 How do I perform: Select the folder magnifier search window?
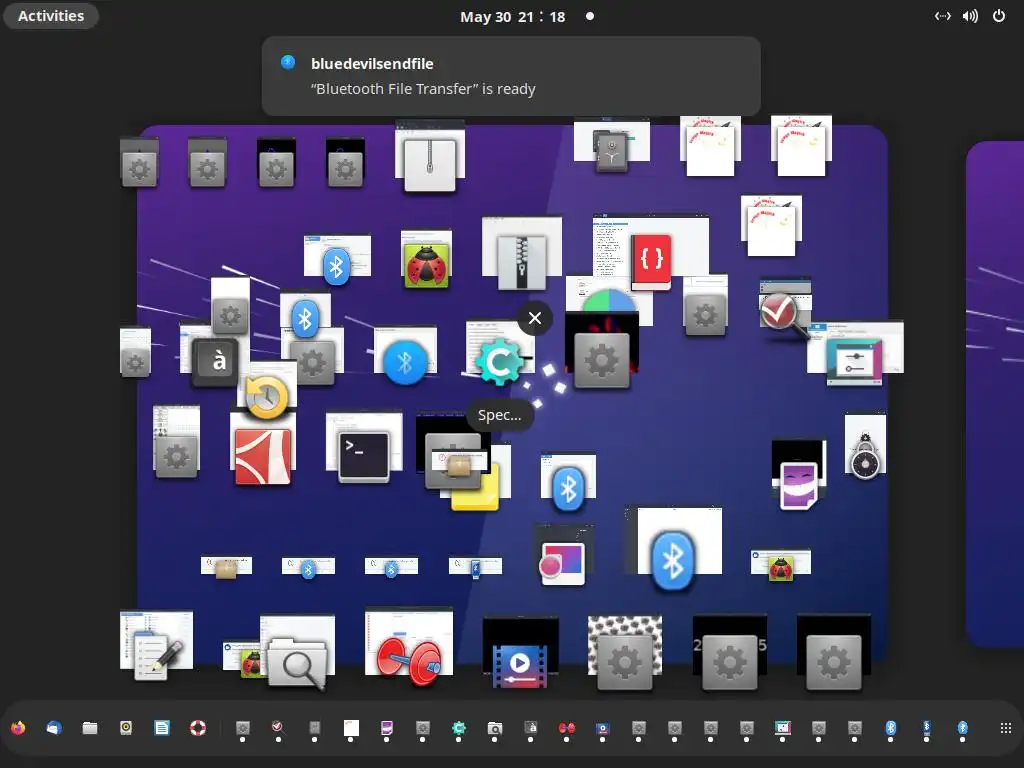coord(297,652)
